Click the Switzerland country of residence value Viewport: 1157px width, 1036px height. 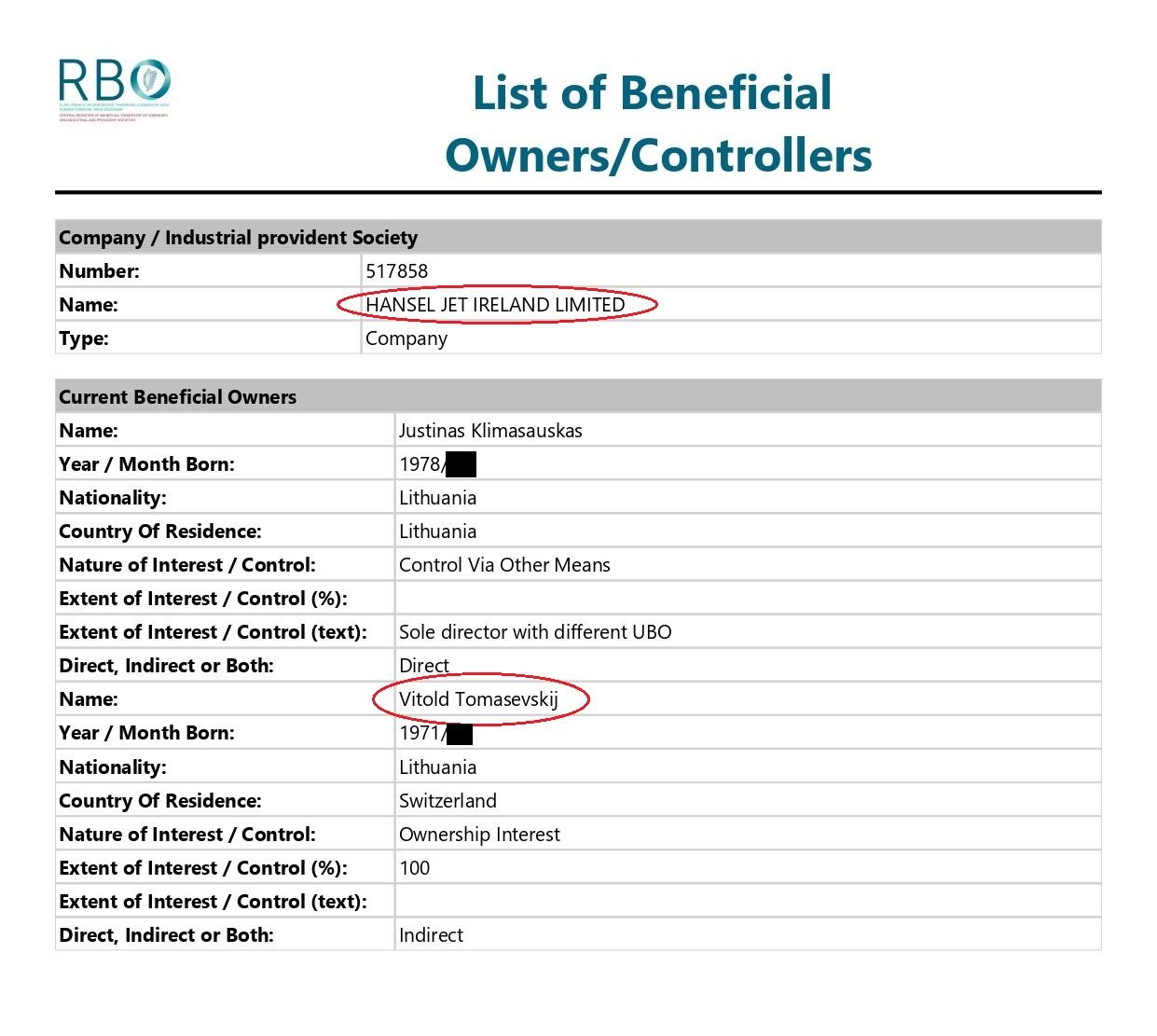pyautogui.click(x=448, y=801)
